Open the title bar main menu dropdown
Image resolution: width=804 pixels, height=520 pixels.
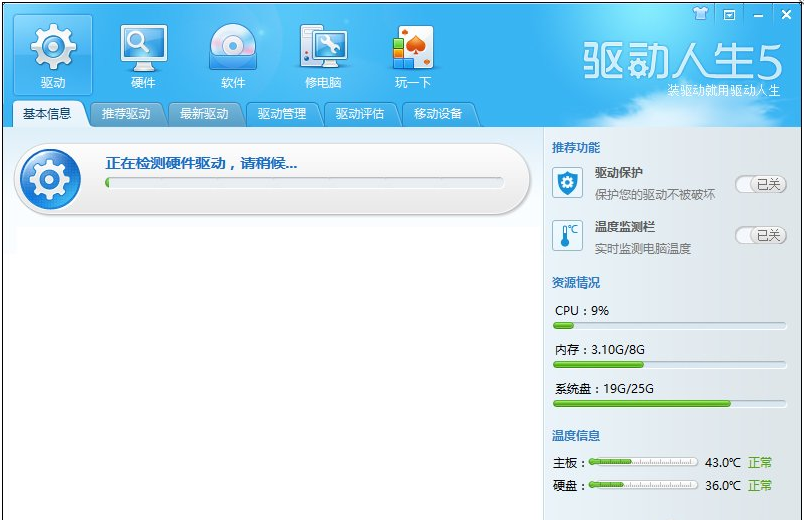pos(730,15)
